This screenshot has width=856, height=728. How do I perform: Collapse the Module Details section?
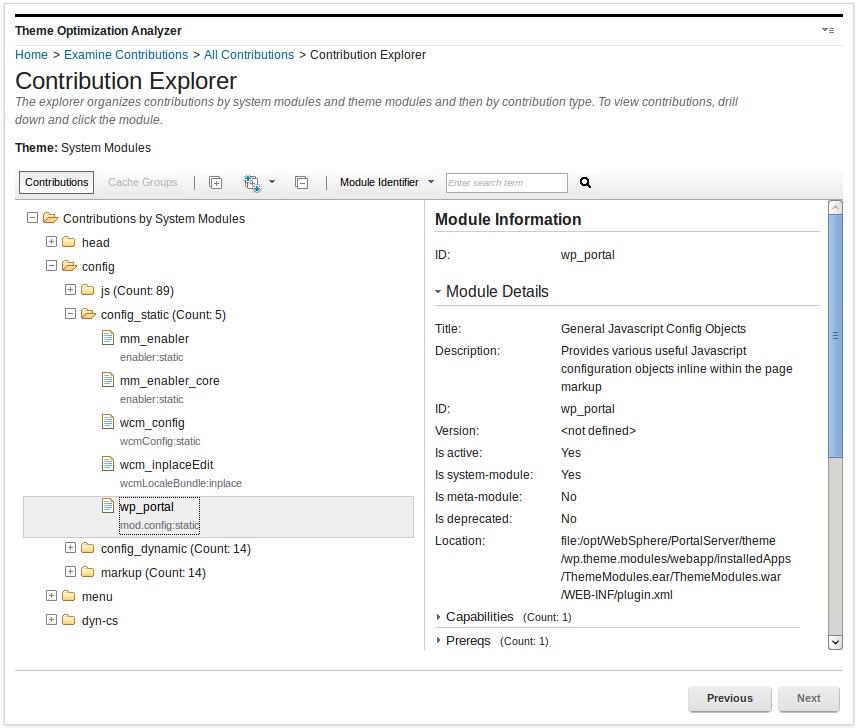(437, 291)
